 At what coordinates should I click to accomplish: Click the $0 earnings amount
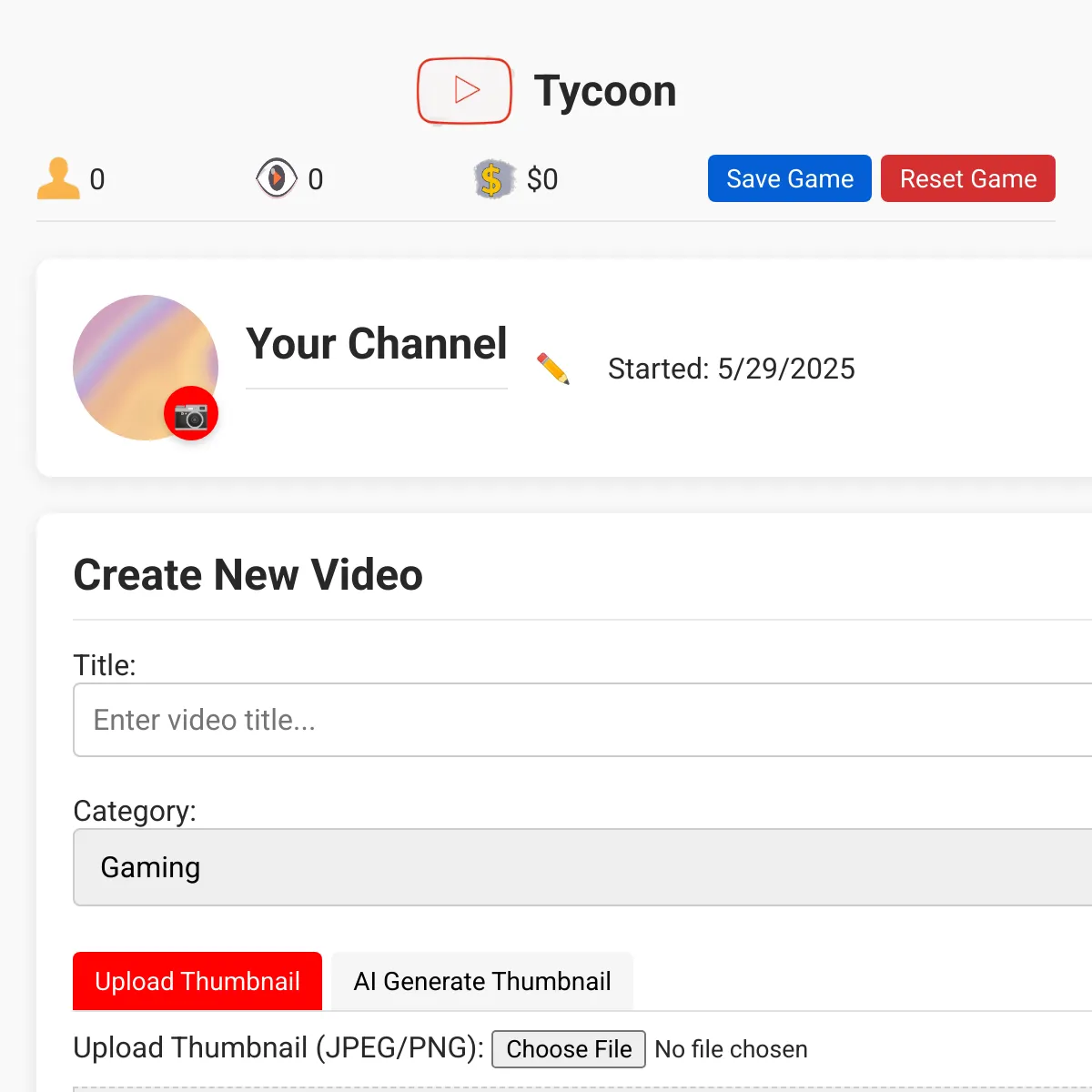pos(542,179)
